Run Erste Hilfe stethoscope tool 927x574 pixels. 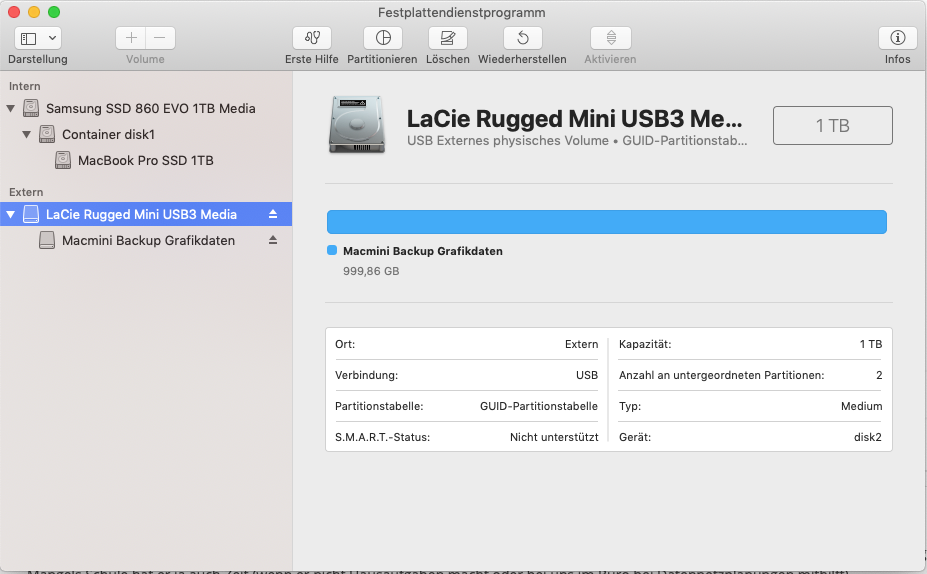click(x=312, y=38)
